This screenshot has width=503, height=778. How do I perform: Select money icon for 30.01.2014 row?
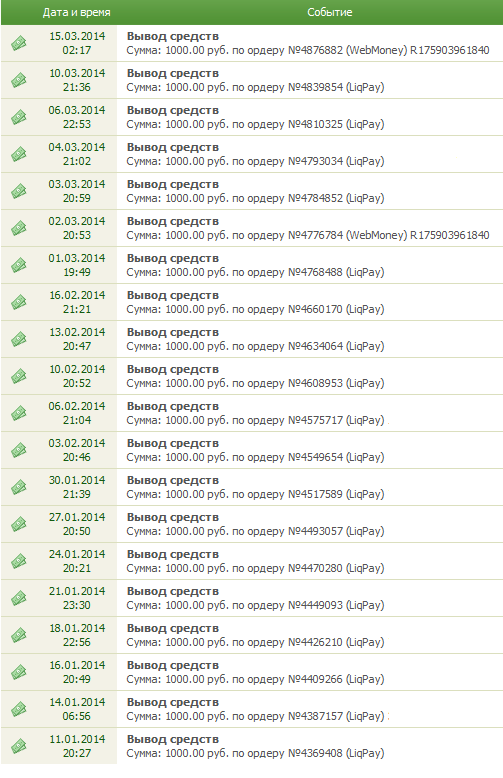19,487
